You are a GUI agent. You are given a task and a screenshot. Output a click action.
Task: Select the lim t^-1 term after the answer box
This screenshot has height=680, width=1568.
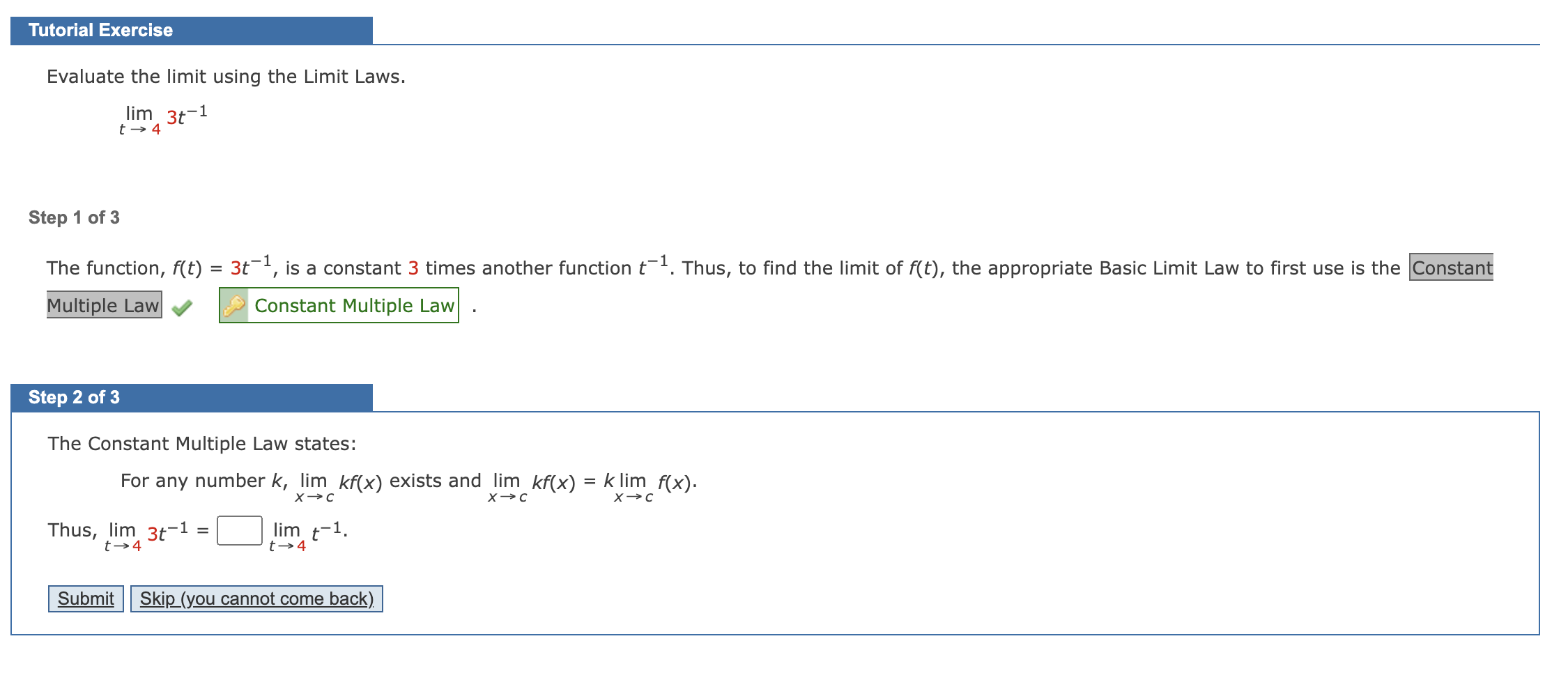[x=307, y=531]
